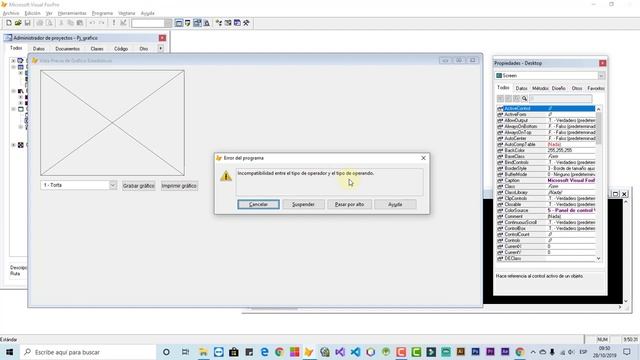Open File Explorer from the taskbar
640x360 pixels.
[203, 352]
